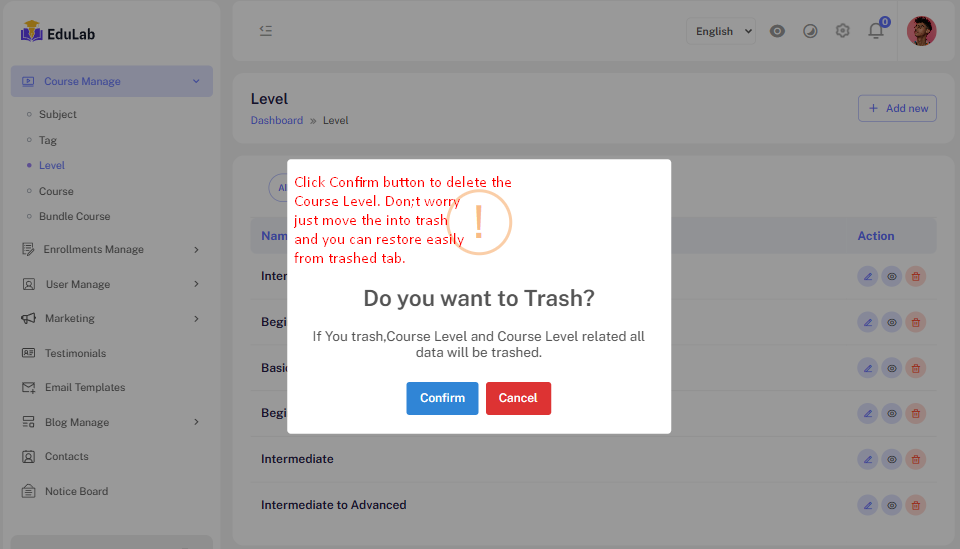Image resolution: width=960 pixels, height=549 pixels.
Task: Open Testimonials from the sidebar
Action: point(75,353)
